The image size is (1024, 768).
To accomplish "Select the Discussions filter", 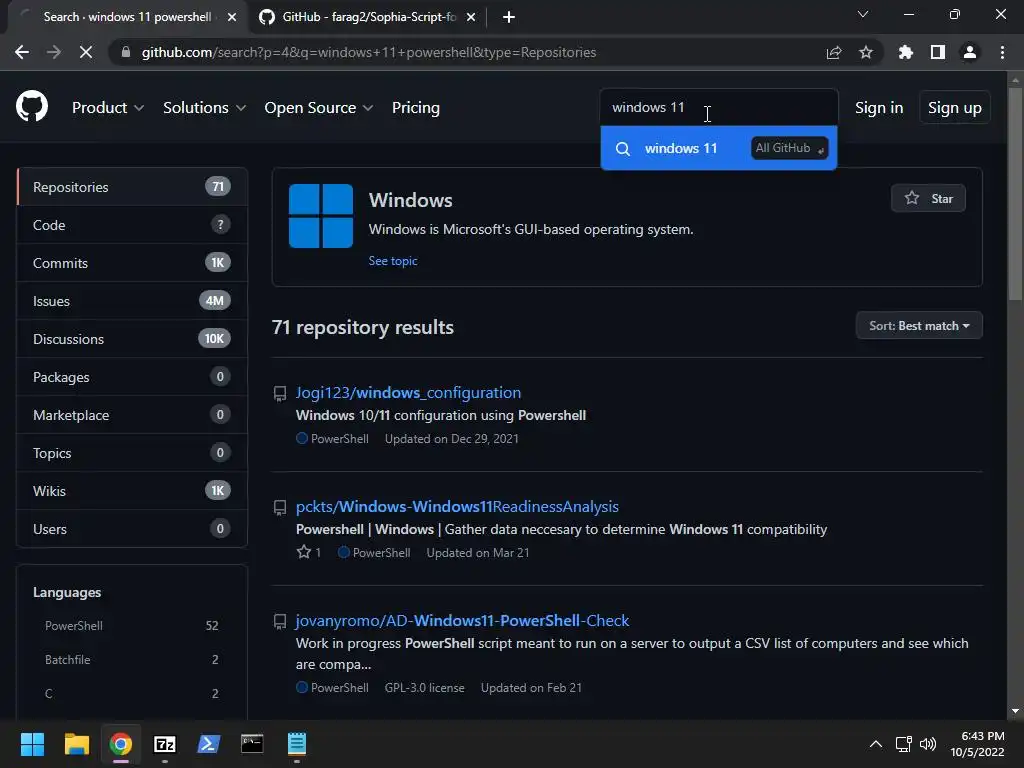I will 132,339.
